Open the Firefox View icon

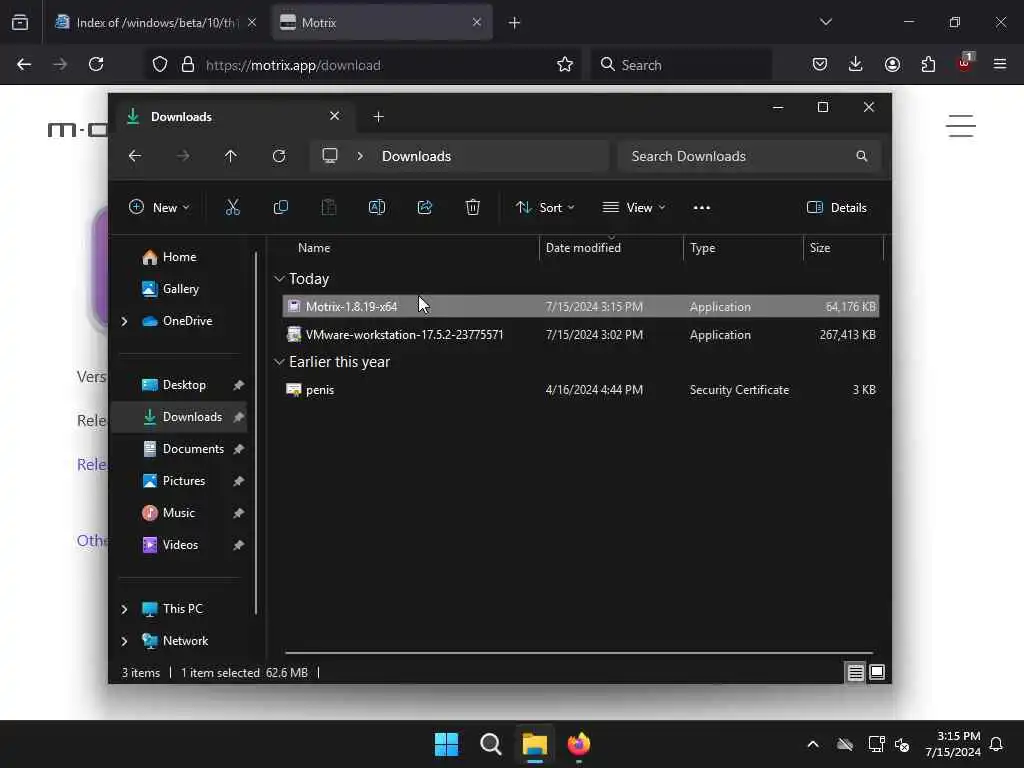[x=20, y=22]
